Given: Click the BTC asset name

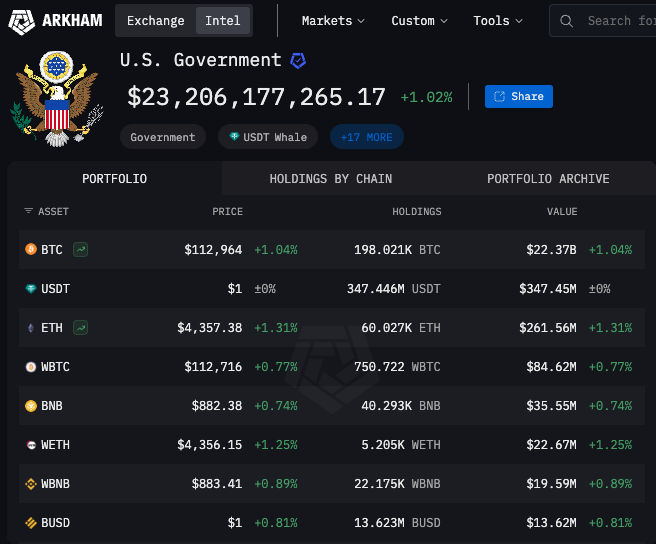Looking at the screenshot, I should pos(52,250).
